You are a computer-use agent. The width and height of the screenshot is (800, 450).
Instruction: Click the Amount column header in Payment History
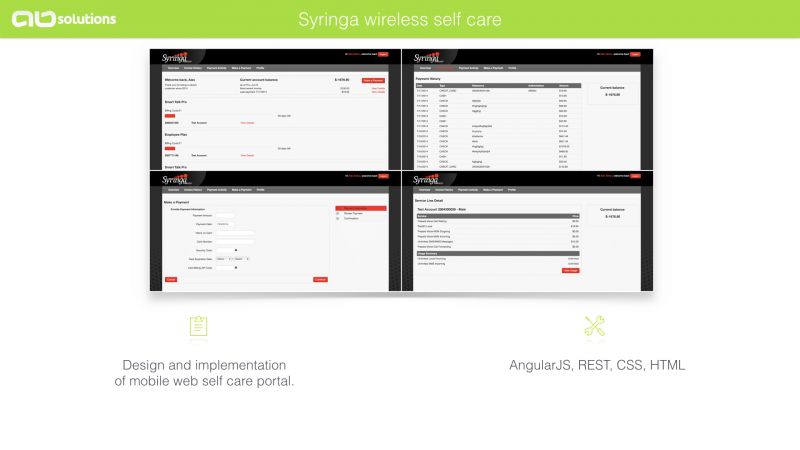564,86
